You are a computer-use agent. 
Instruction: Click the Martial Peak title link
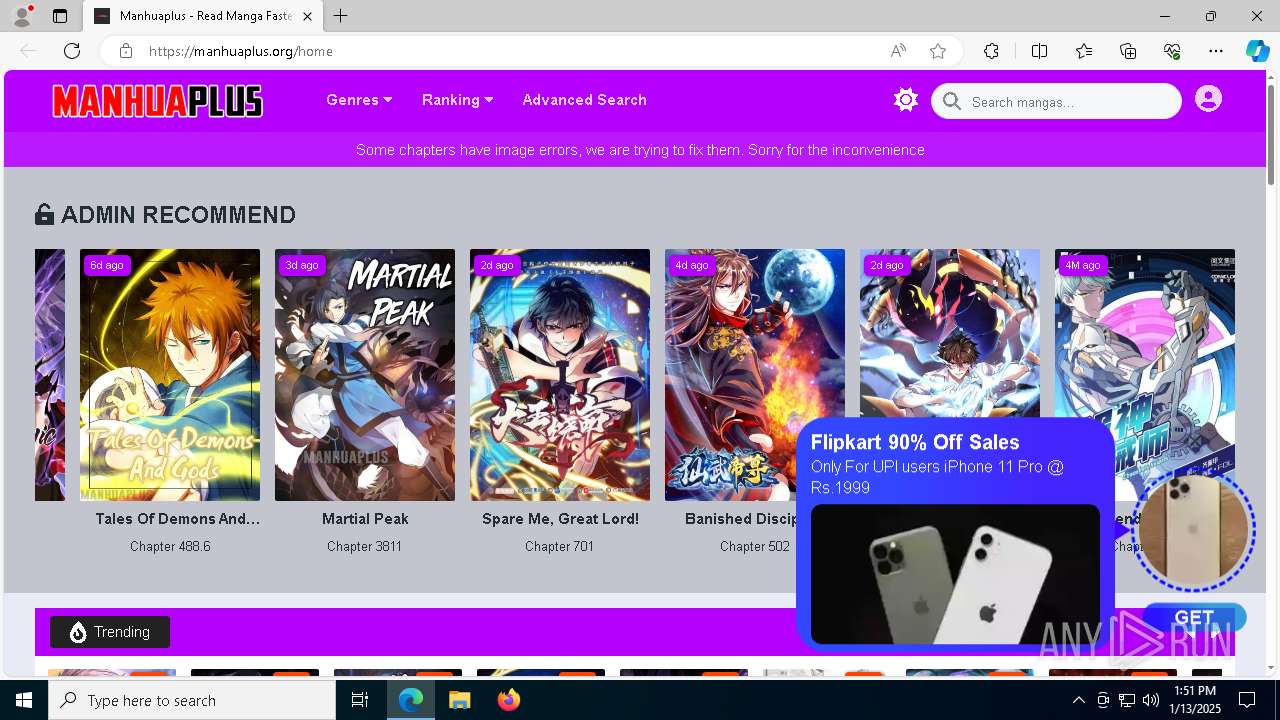(x=365, y=519)
